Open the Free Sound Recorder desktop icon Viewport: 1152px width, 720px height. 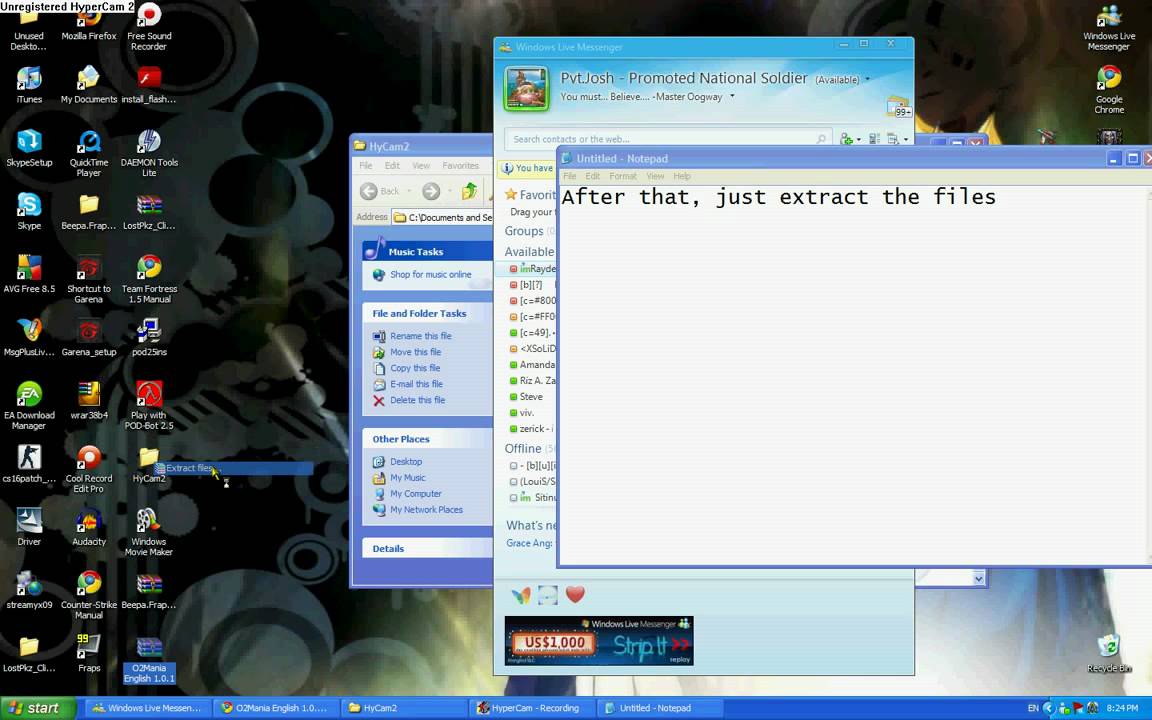(149, 26)
